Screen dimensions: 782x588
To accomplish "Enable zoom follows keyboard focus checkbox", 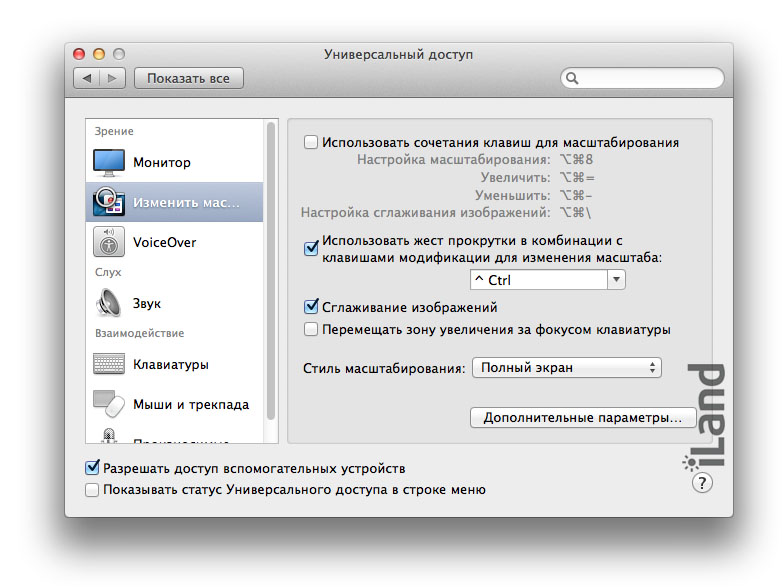I will 311,329.
